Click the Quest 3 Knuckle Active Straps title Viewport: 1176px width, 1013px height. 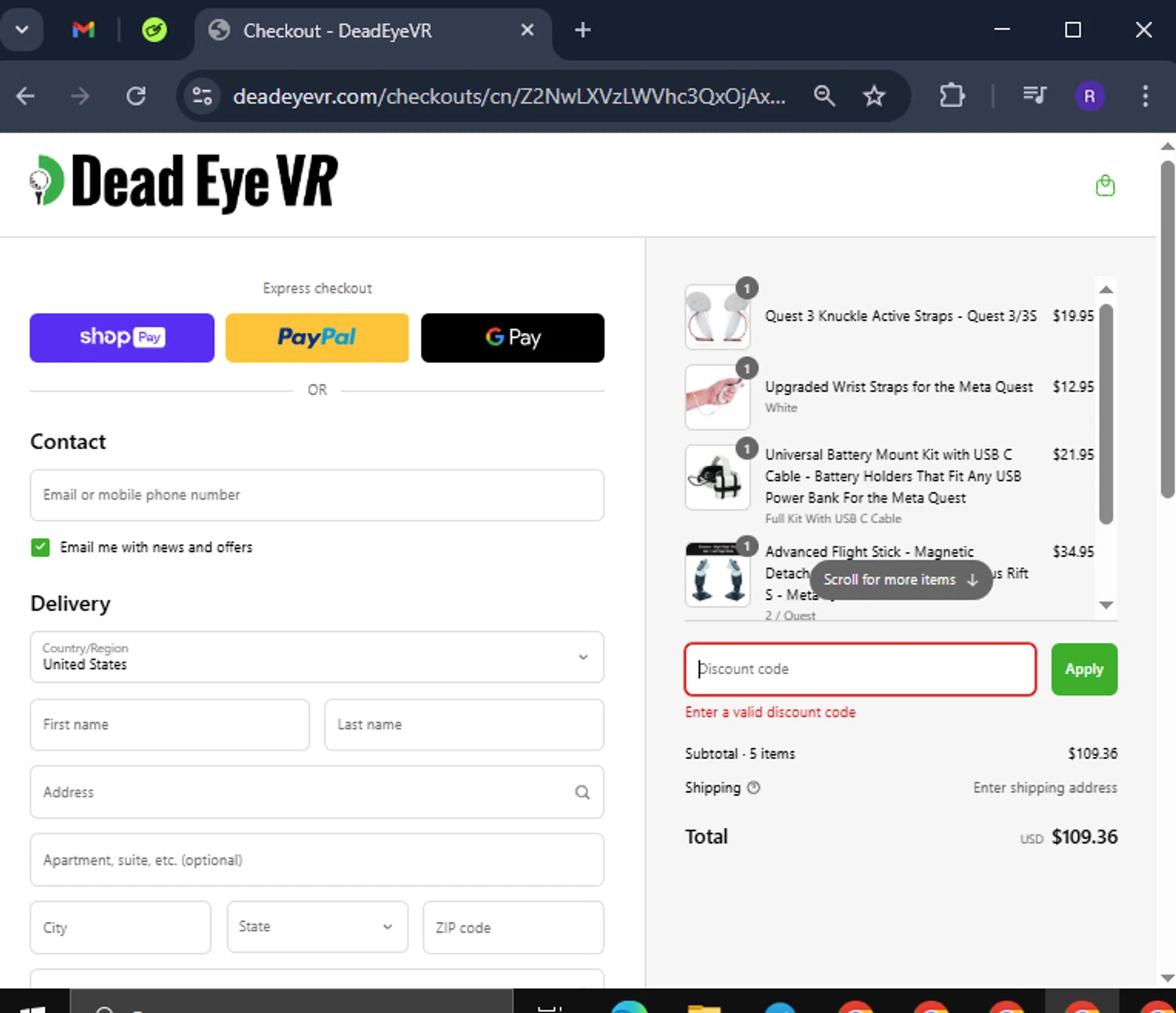901,316
